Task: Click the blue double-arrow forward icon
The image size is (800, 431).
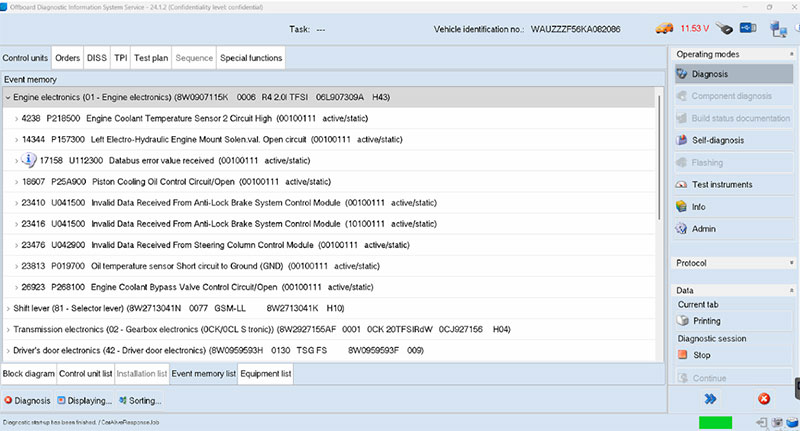Action: point(711,399)
